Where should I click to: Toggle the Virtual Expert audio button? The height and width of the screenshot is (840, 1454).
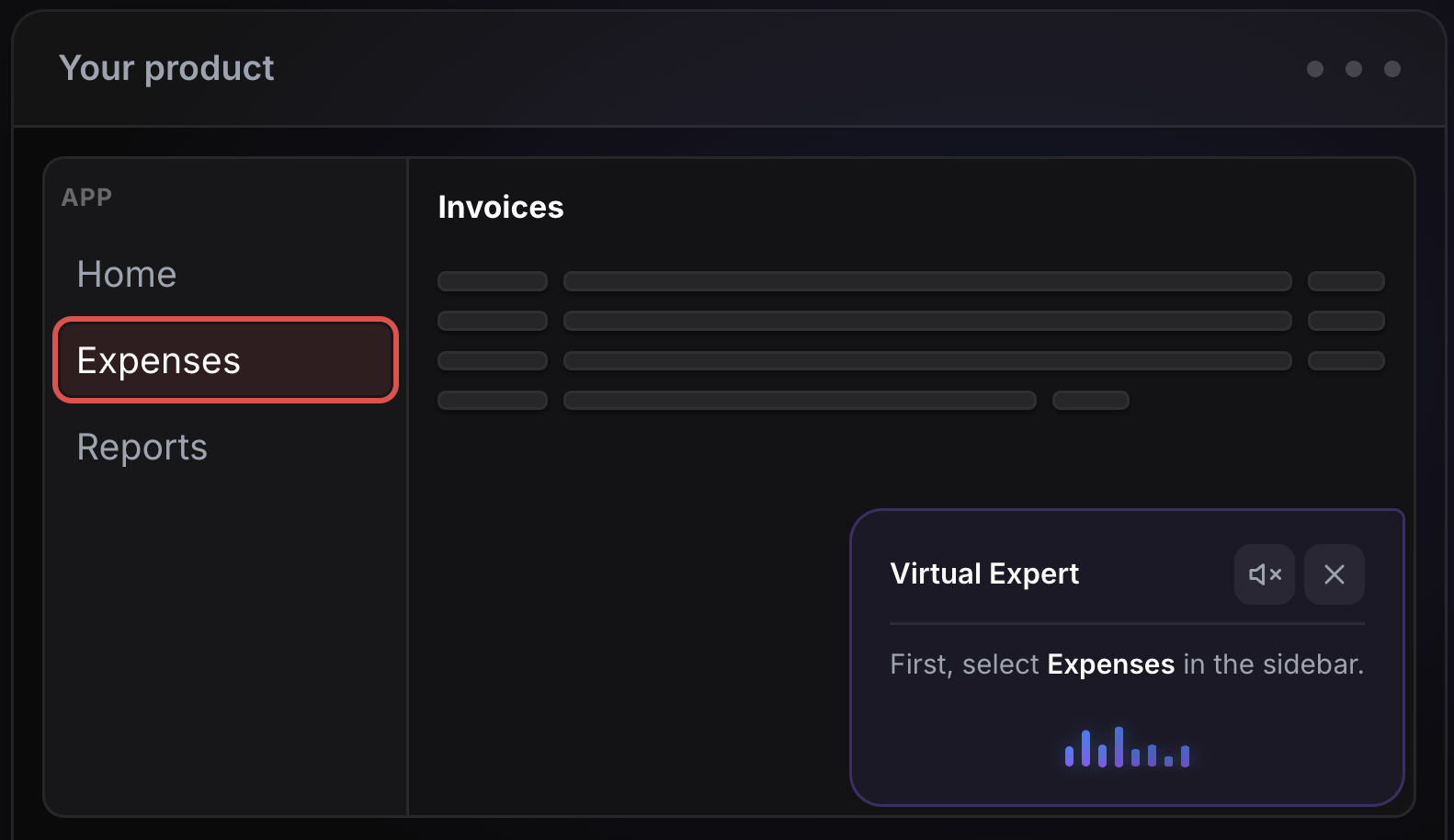(x=1264, y=574)
